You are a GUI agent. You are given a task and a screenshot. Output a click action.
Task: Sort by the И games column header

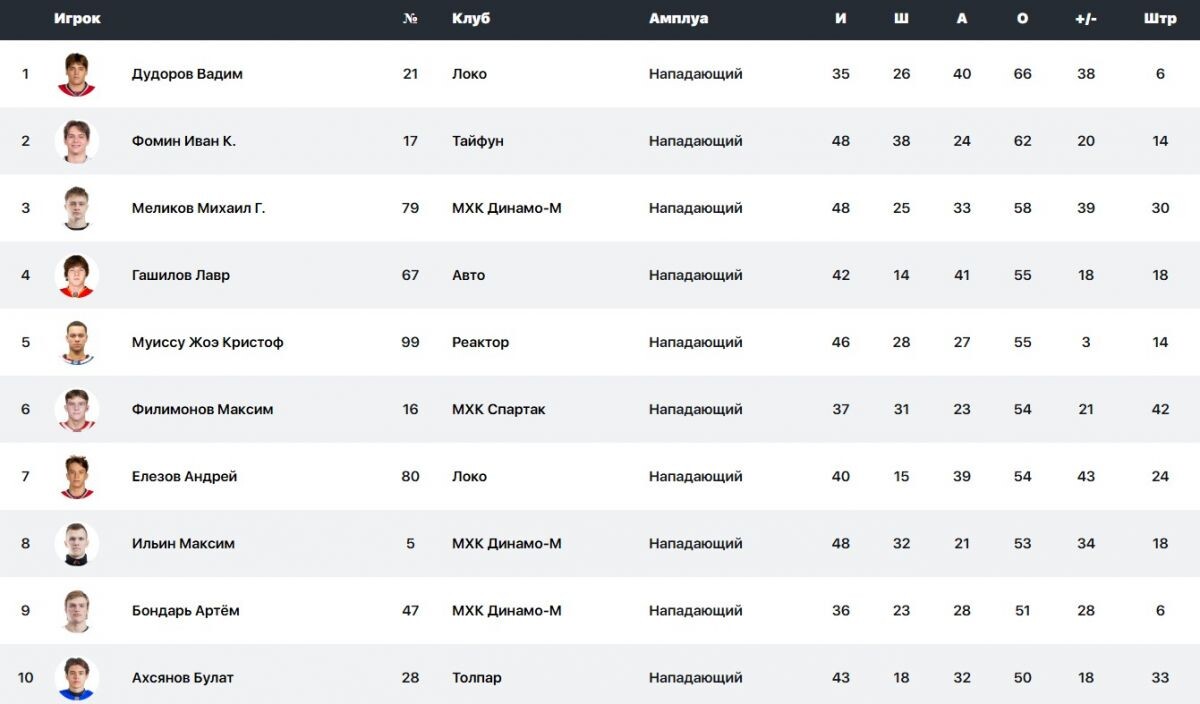tap(841, 19)
